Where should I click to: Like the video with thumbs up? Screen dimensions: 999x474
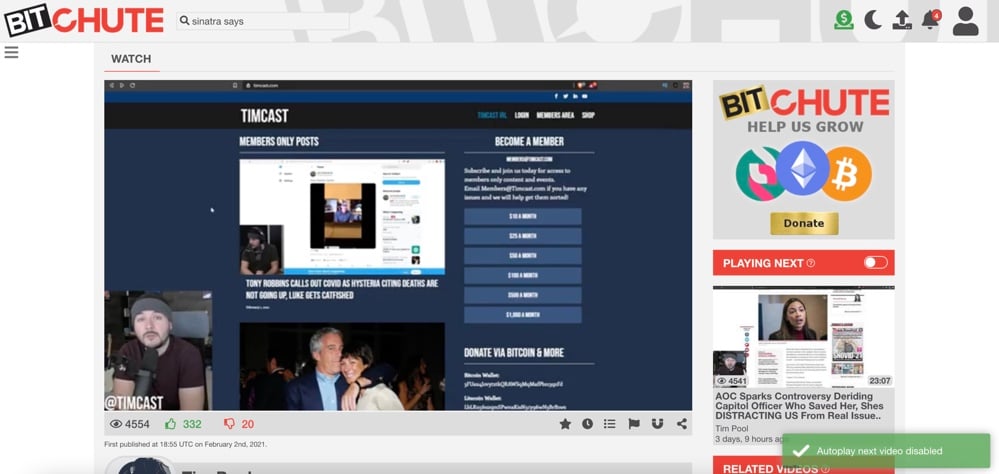point(170,424)
